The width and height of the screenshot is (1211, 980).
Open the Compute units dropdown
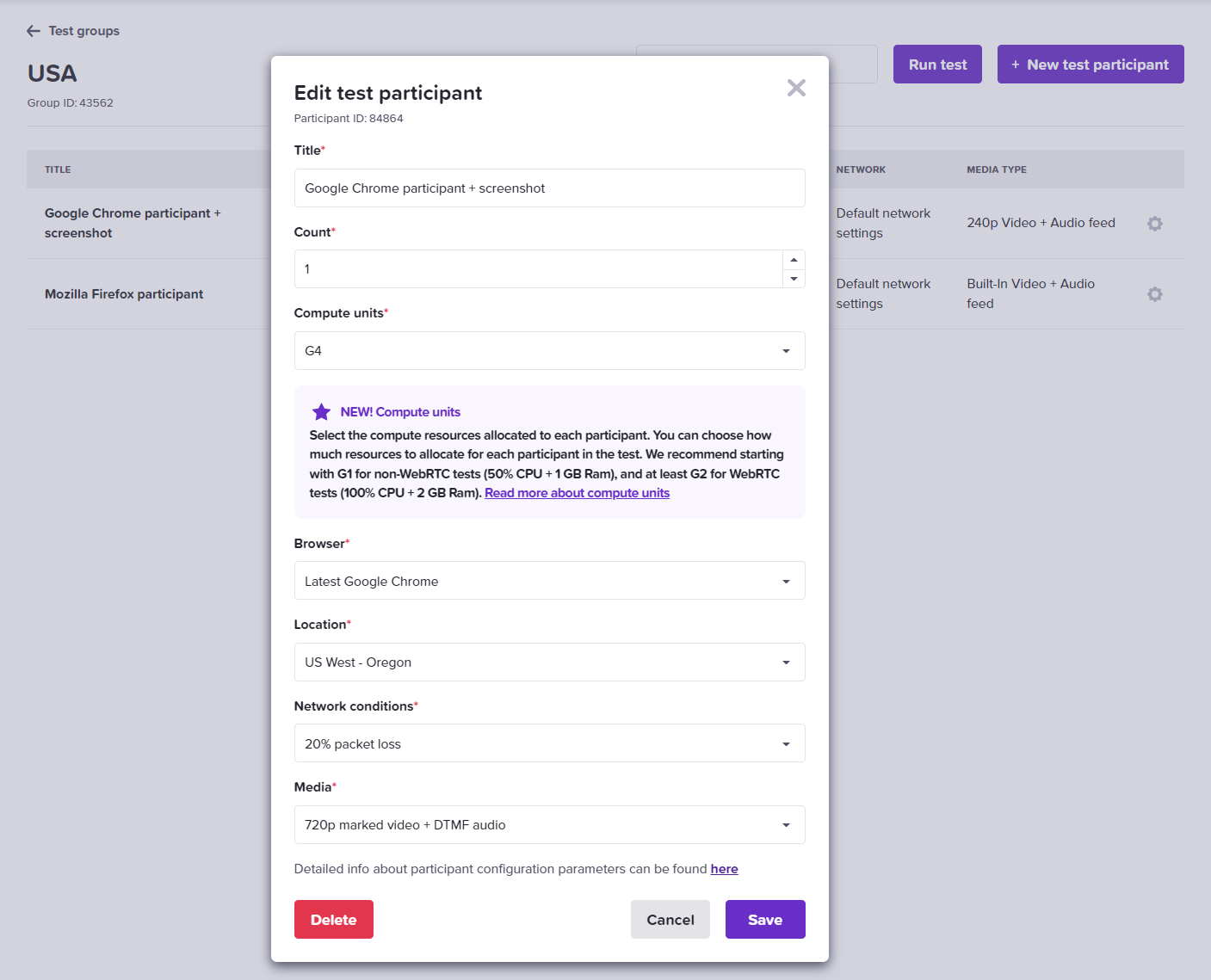(x=784, y=350)
